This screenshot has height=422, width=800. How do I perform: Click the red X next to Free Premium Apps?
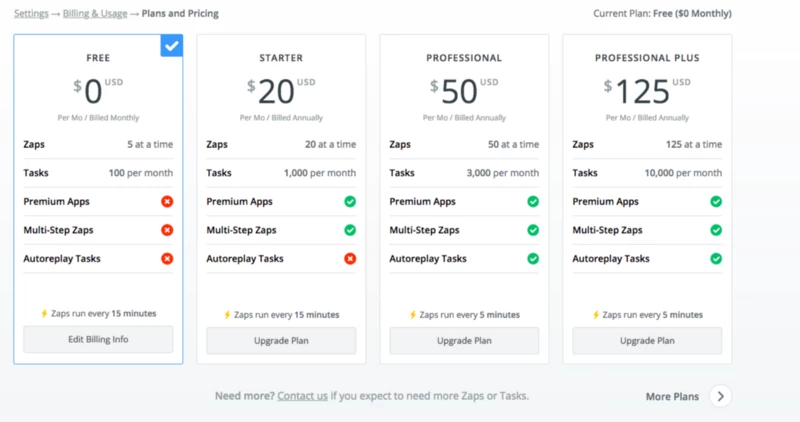166,202
